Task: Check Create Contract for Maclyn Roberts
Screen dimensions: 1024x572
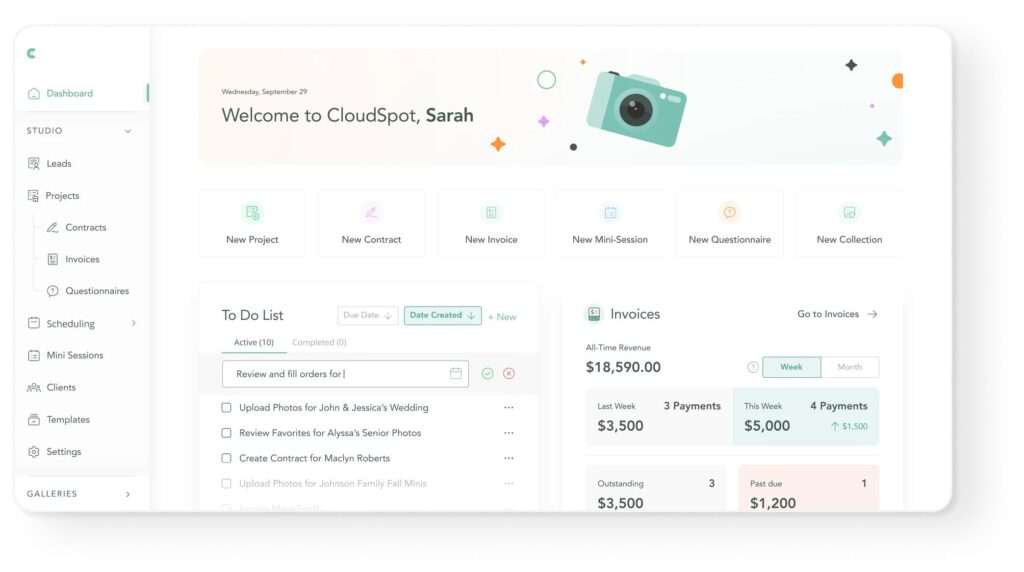Action: pos(226,458)
